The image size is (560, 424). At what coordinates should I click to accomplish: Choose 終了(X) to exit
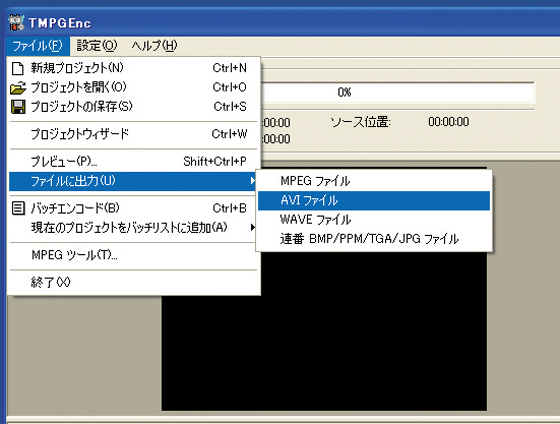tap(133, 282)
